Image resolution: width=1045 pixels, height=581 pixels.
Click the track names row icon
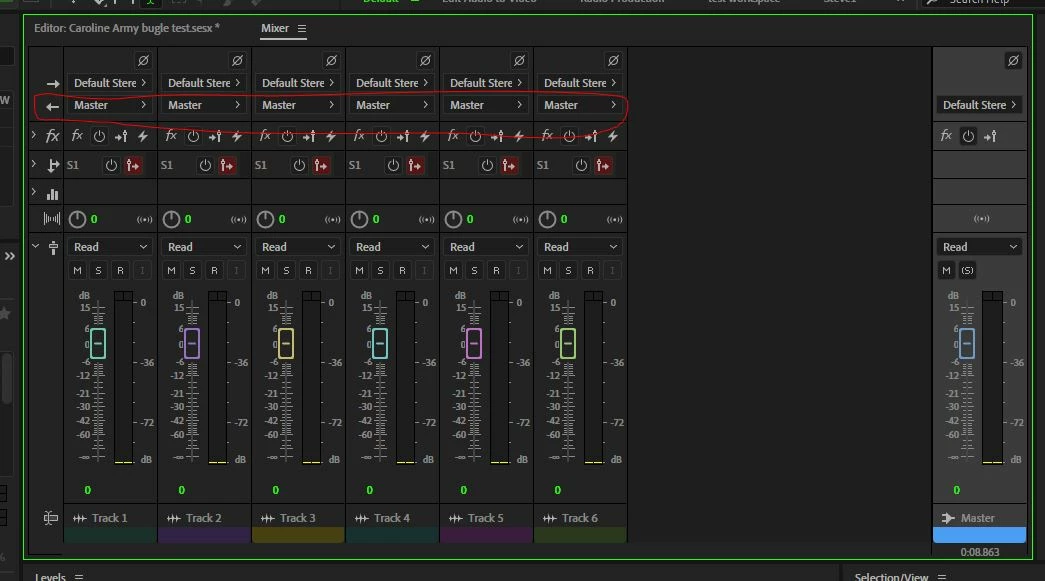51,518
